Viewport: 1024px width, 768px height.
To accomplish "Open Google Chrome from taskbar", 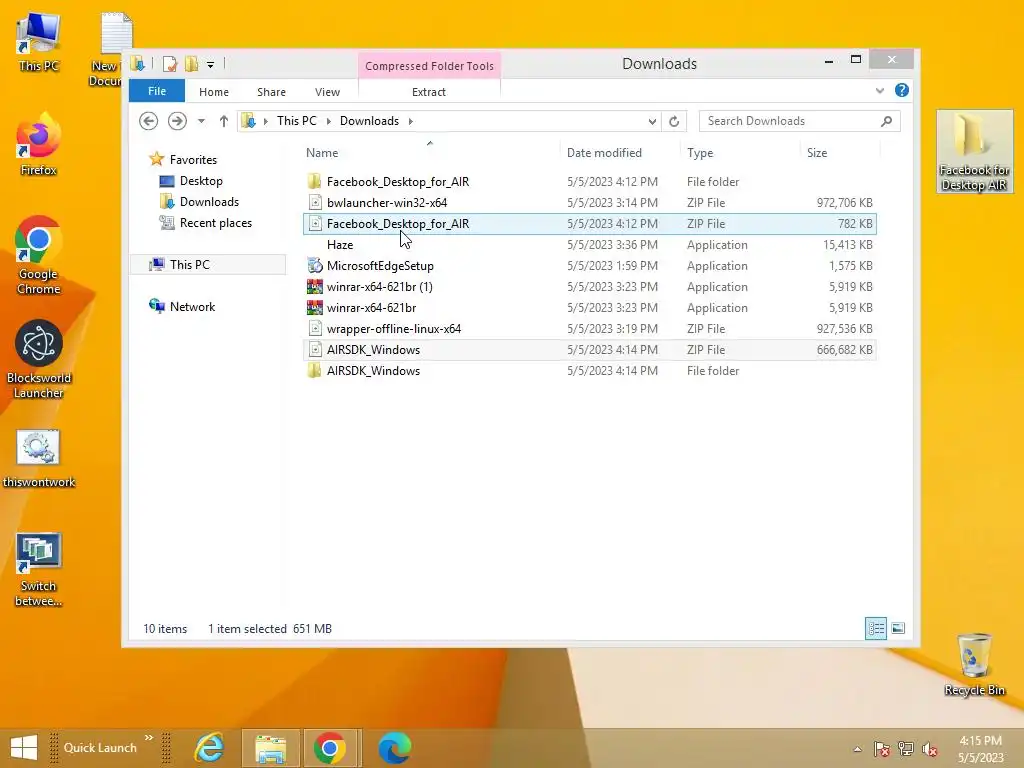I will 329,748.
